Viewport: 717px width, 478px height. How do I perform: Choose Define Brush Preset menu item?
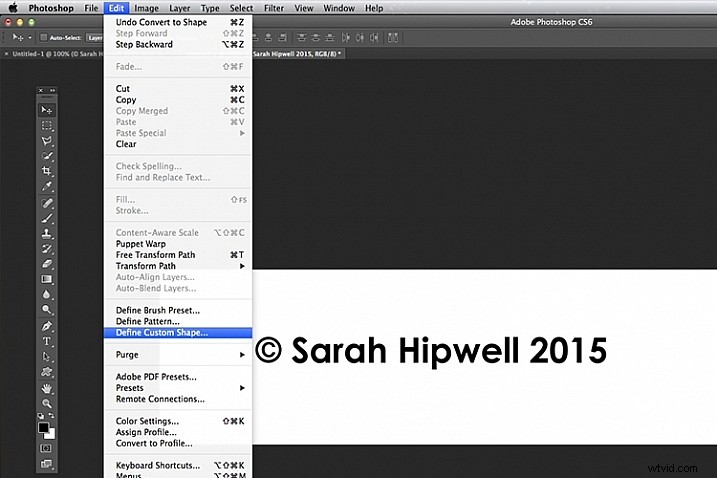pyautogui.click(x=178, y=310)
